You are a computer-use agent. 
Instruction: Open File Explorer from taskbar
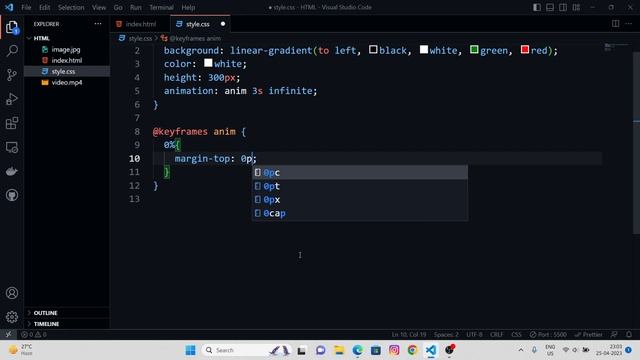[339, 350]
